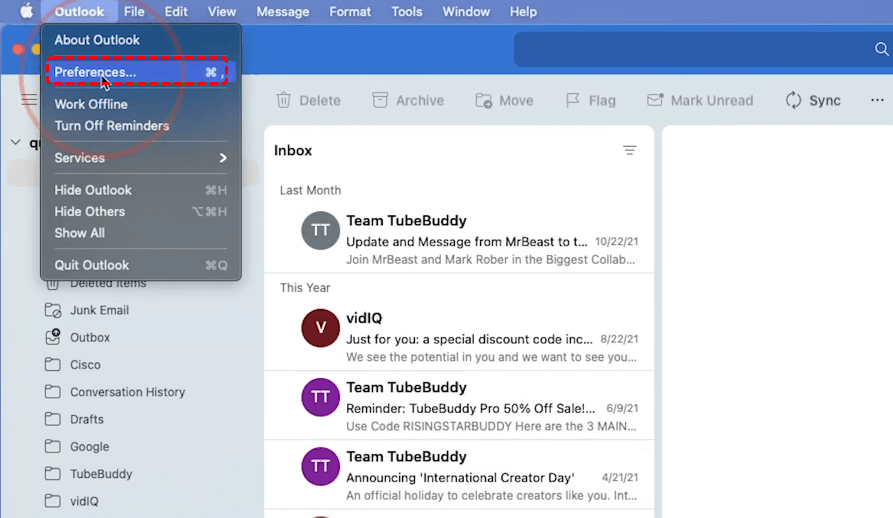Open the Help menu
Screen dimensions: 893x518
point(523,11)
